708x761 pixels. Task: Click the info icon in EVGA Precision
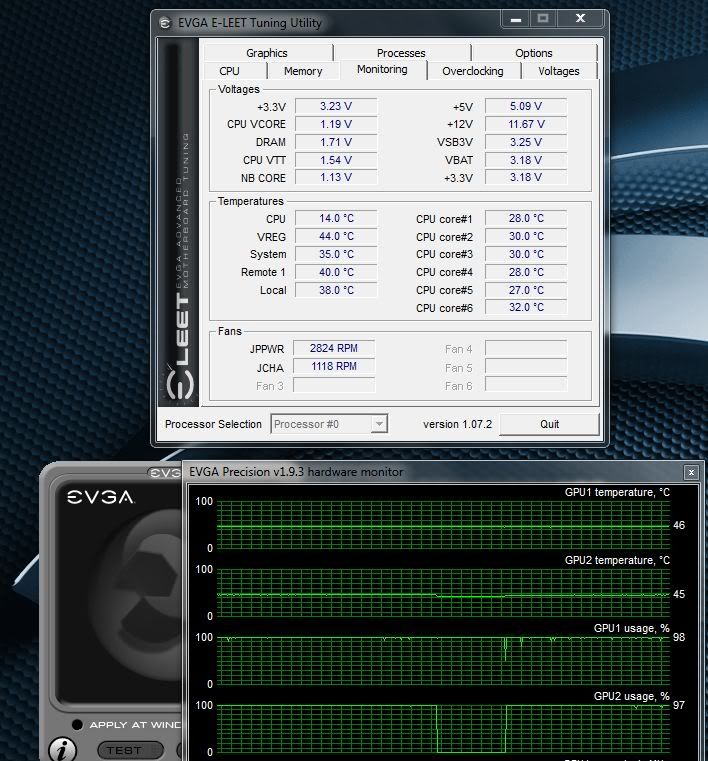63,748
